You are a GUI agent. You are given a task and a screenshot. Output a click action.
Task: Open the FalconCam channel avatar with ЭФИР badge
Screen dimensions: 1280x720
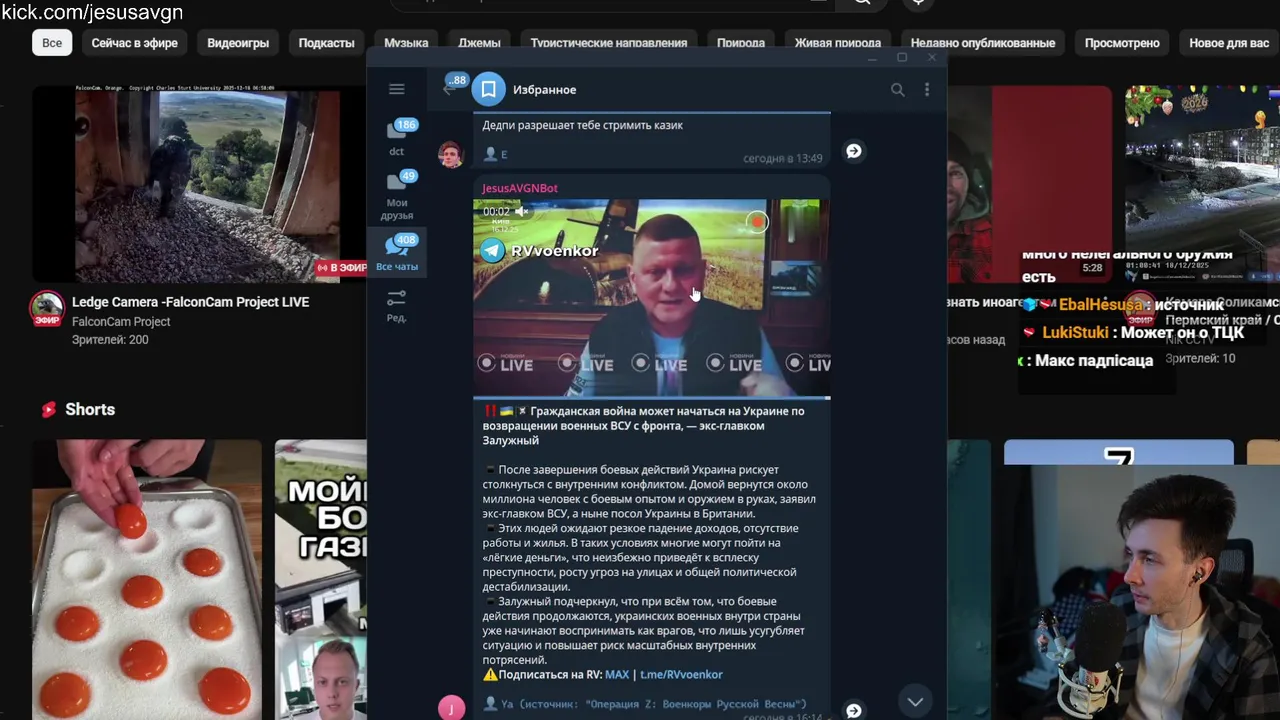point(47,310)
